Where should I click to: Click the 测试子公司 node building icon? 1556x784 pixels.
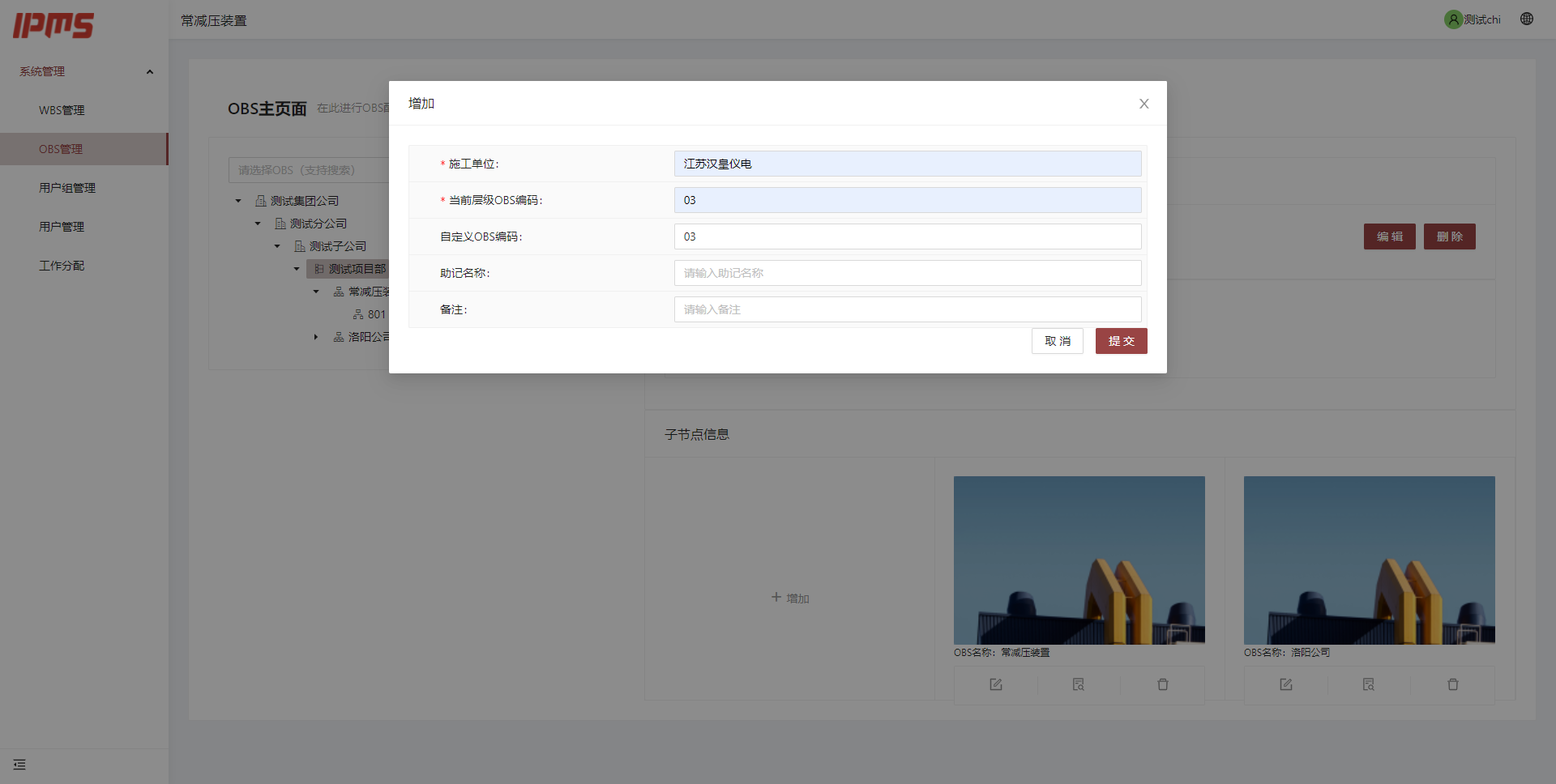(x=300, y=246)
